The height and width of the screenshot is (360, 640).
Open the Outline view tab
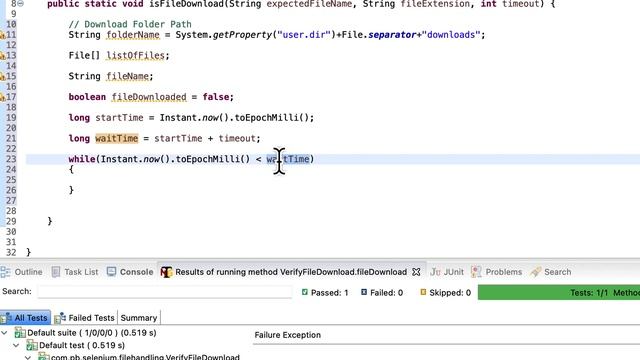click(x=22, y=272)
